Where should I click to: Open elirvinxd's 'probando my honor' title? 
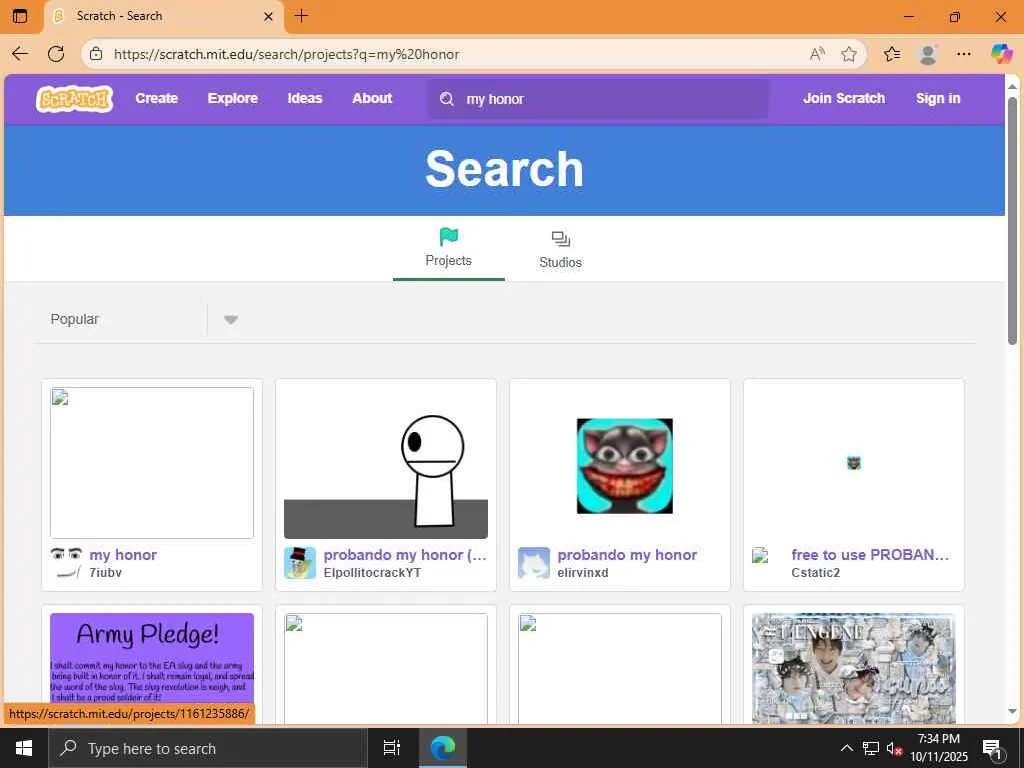coord(627,554)
